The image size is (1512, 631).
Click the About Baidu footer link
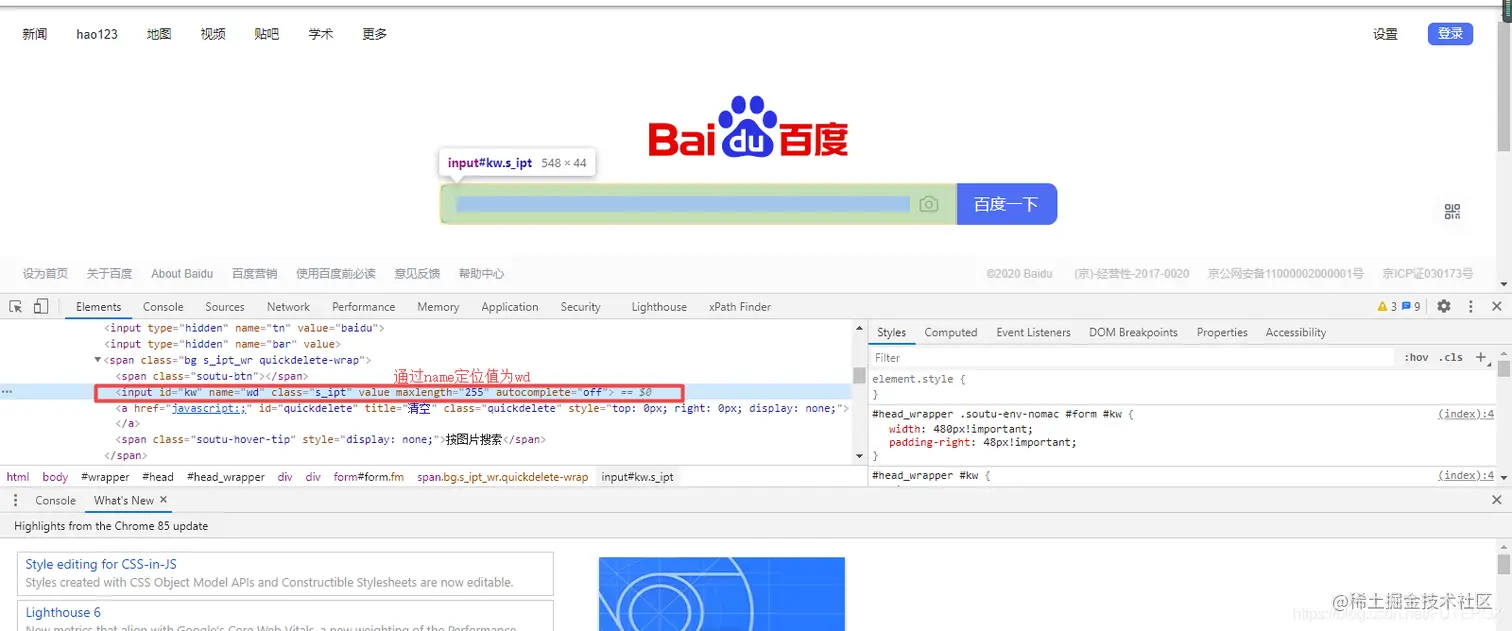(x=182, y=273)
